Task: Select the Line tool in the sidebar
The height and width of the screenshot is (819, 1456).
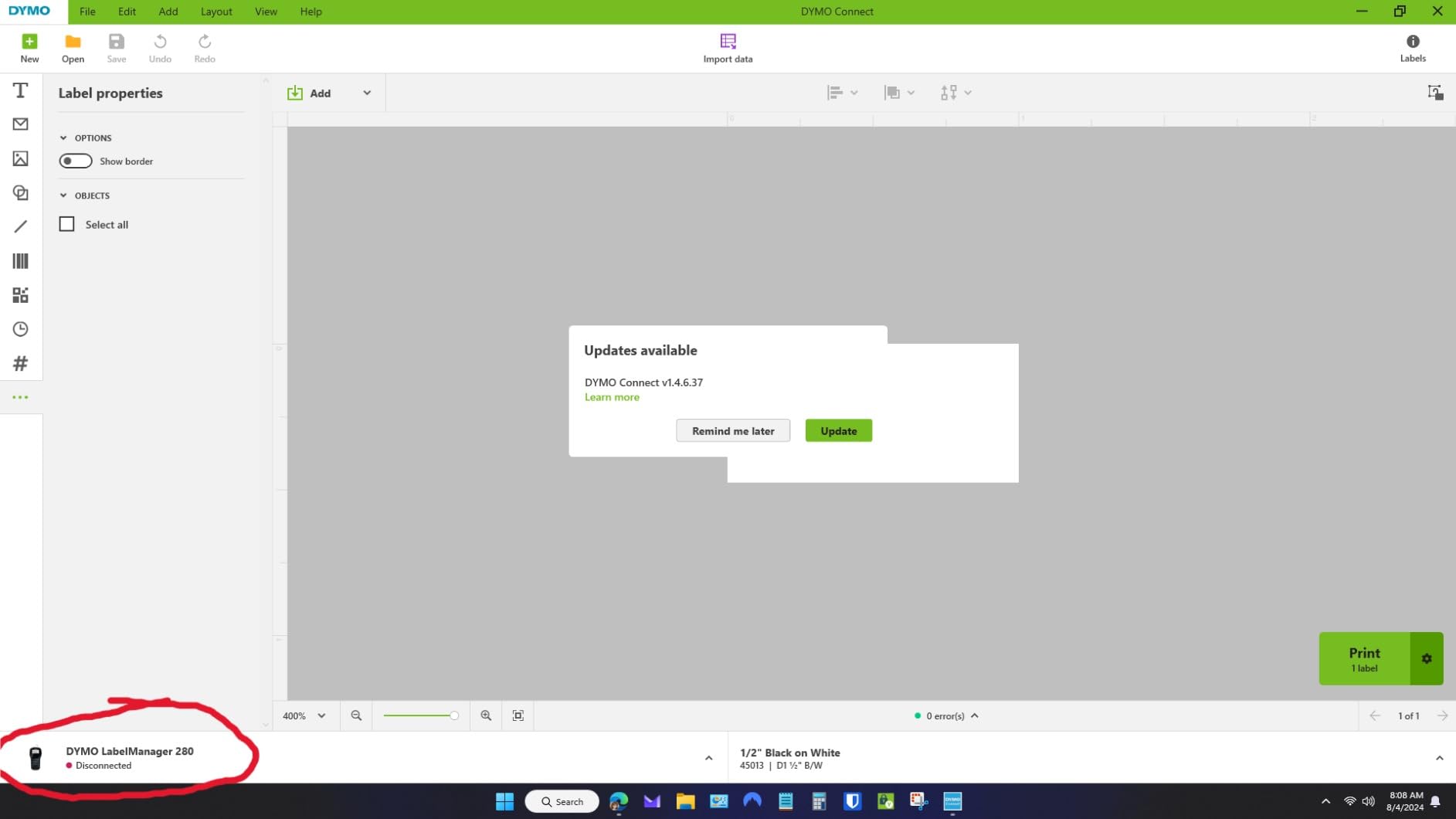Action: pyautogui.click(x=21, y=226)
